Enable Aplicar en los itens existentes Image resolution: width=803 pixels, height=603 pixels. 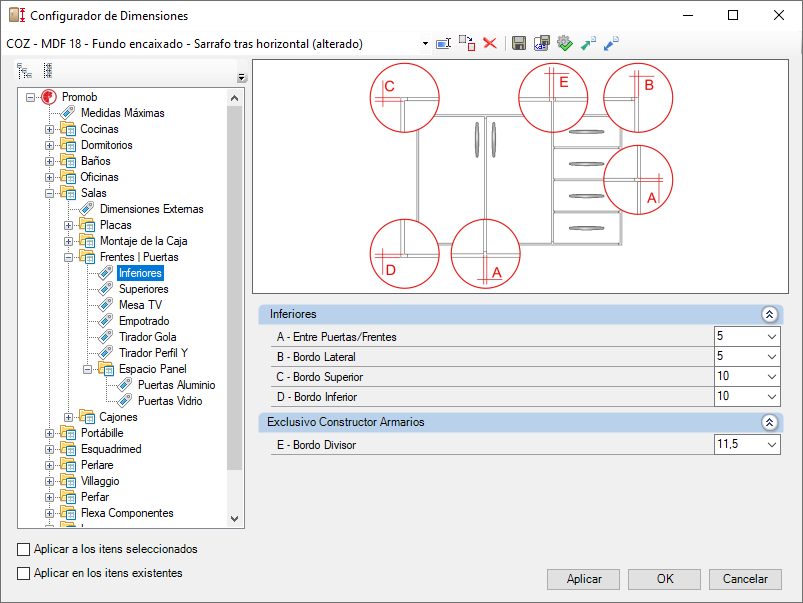point(24,573)
